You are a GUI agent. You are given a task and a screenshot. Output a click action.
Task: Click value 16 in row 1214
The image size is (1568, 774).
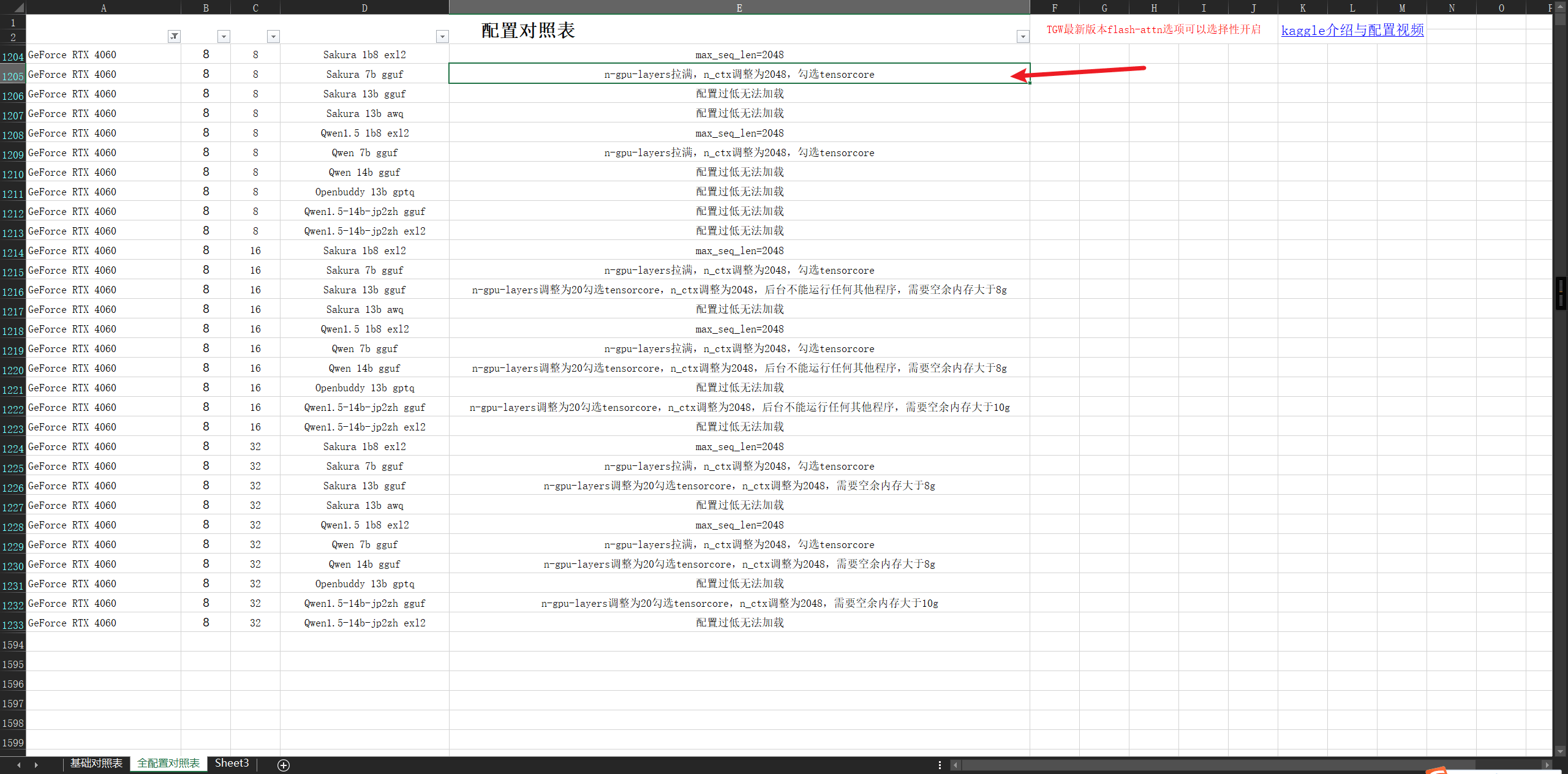pos(255,250)
